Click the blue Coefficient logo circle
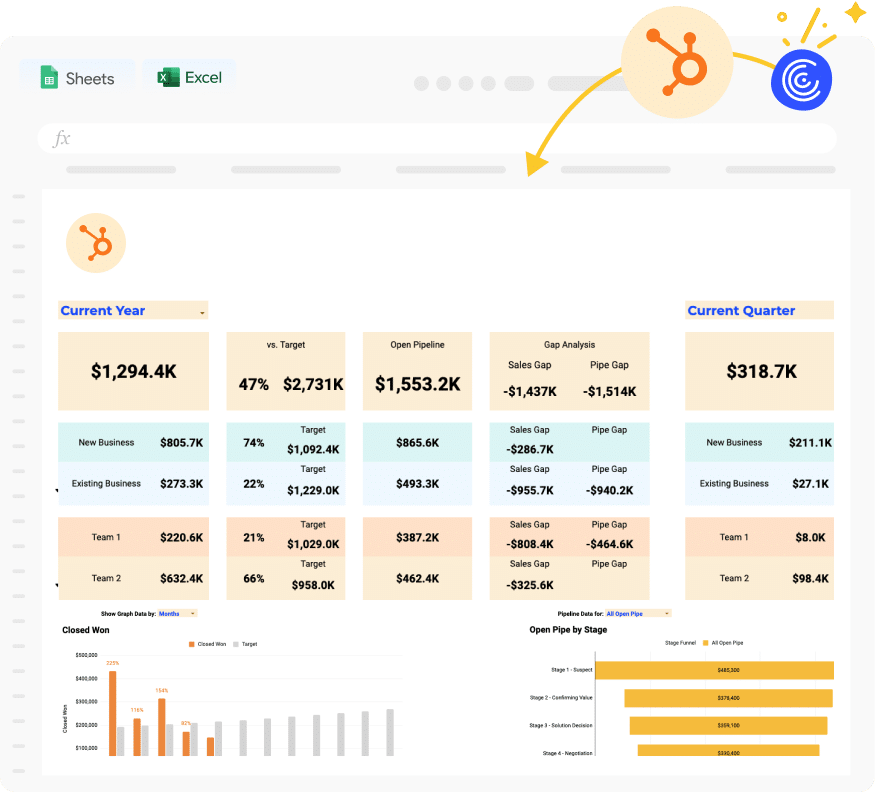The height and width of the screenshot is (793, 875). click(x=801, y=80)
